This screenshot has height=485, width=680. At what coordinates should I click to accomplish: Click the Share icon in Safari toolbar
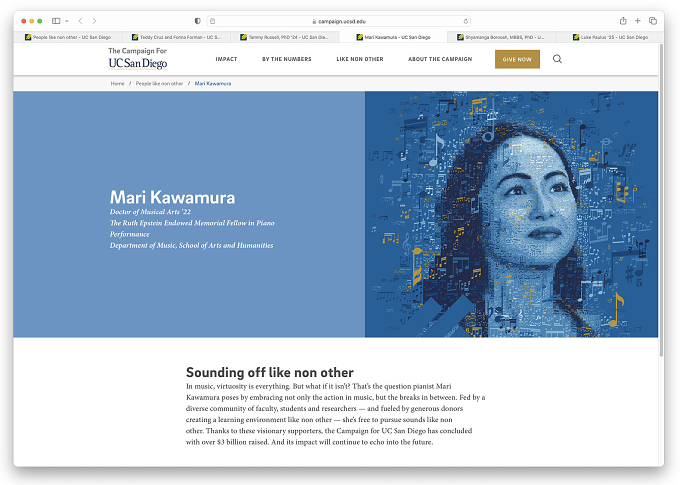(623, 20)
